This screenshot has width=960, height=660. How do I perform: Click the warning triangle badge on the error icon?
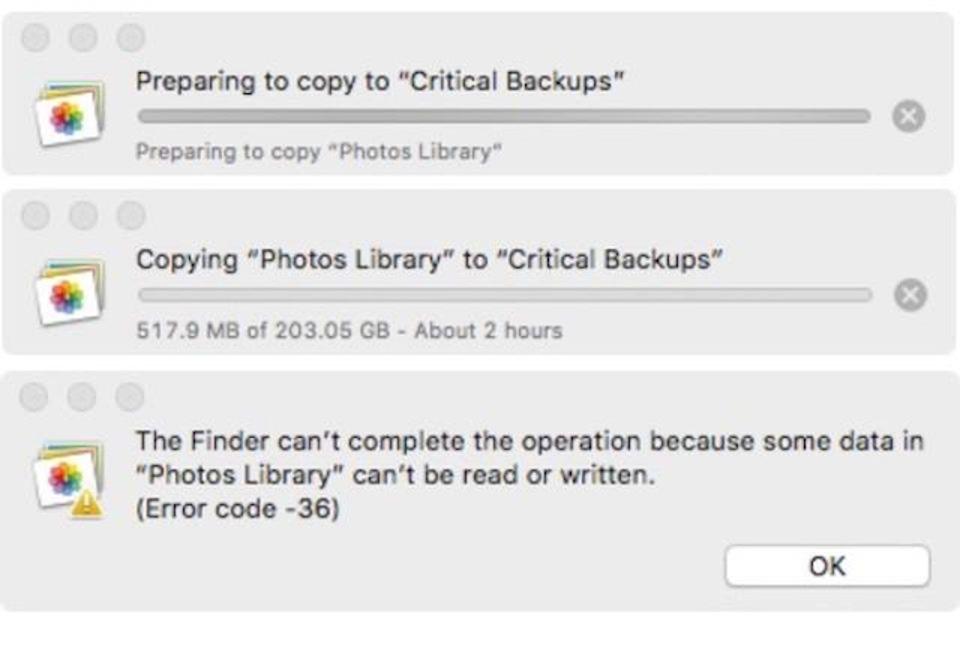(86, 500)
